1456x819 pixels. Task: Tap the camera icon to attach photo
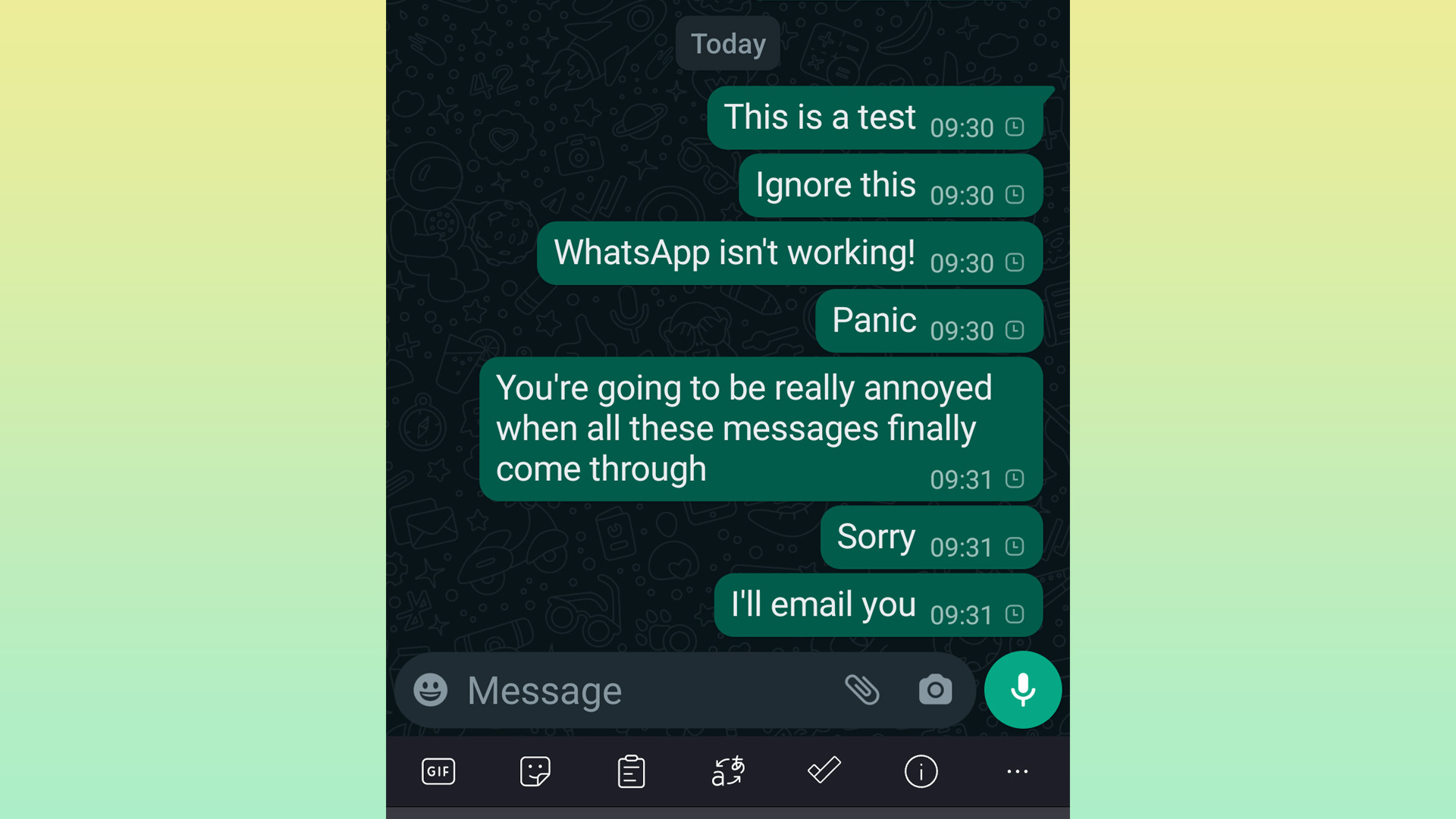coord(935,688)
